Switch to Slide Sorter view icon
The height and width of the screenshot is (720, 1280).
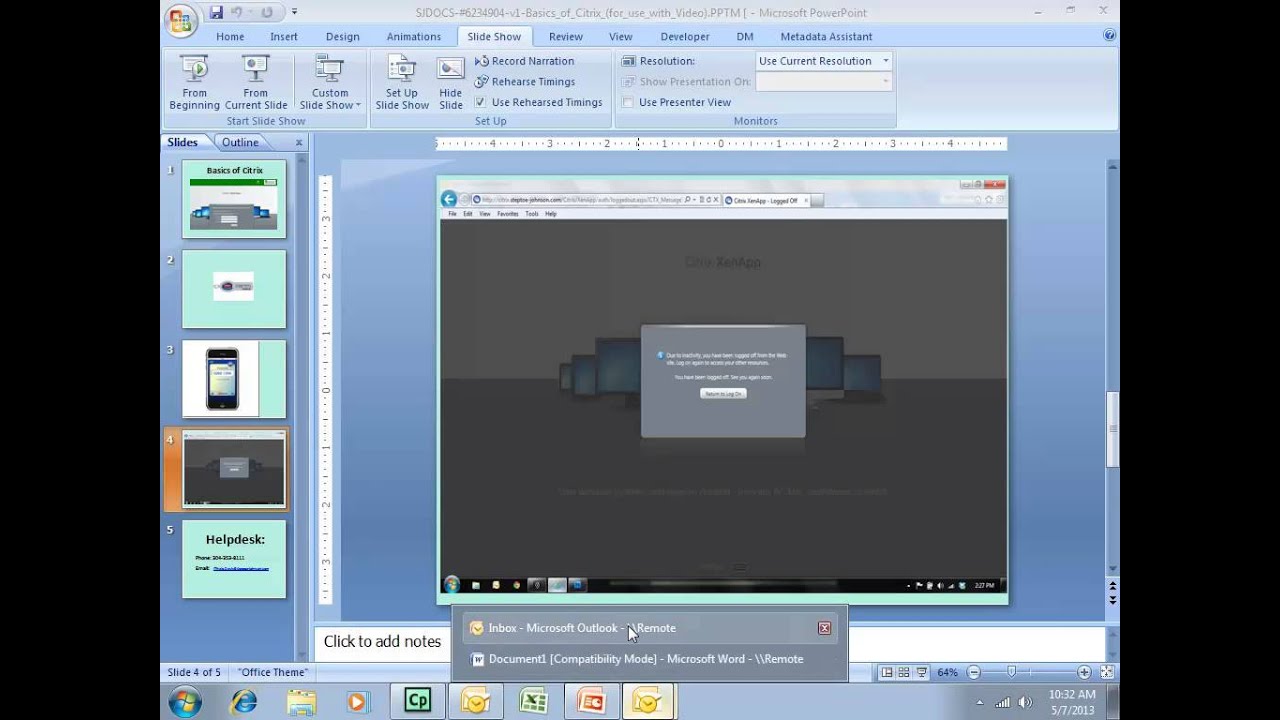coord(904,672)
